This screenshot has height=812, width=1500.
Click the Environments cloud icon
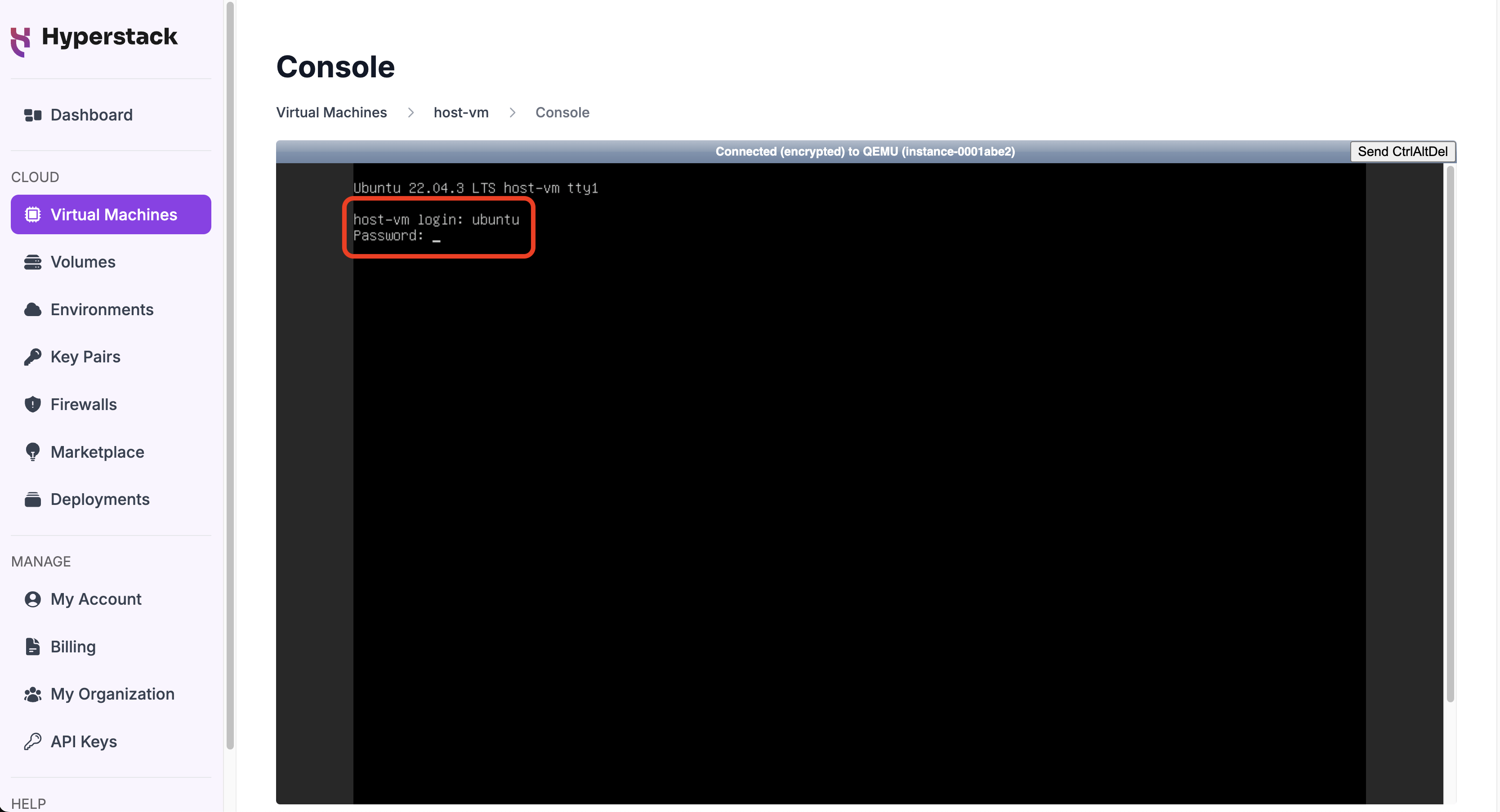point(33,310)
